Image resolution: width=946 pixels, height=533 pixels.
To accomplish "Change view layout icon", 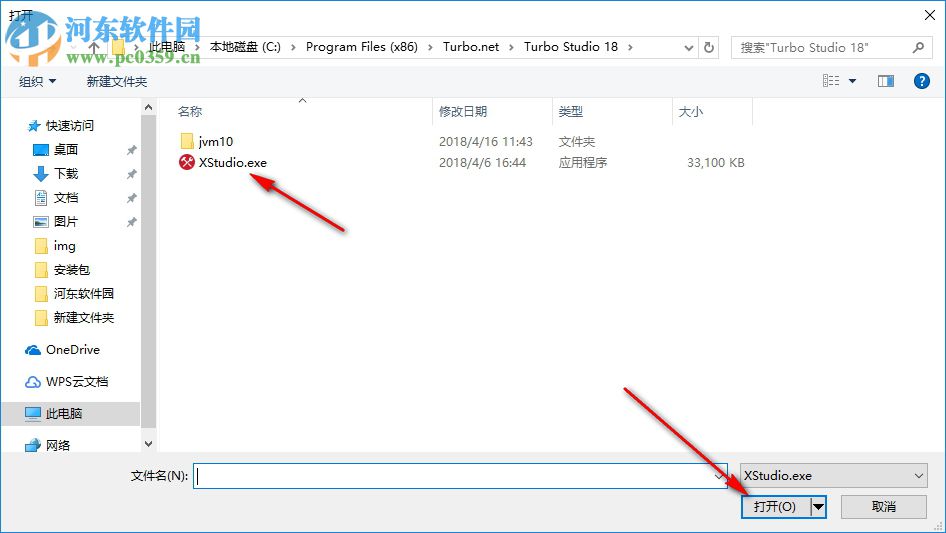I will click(x=831, y=81).
